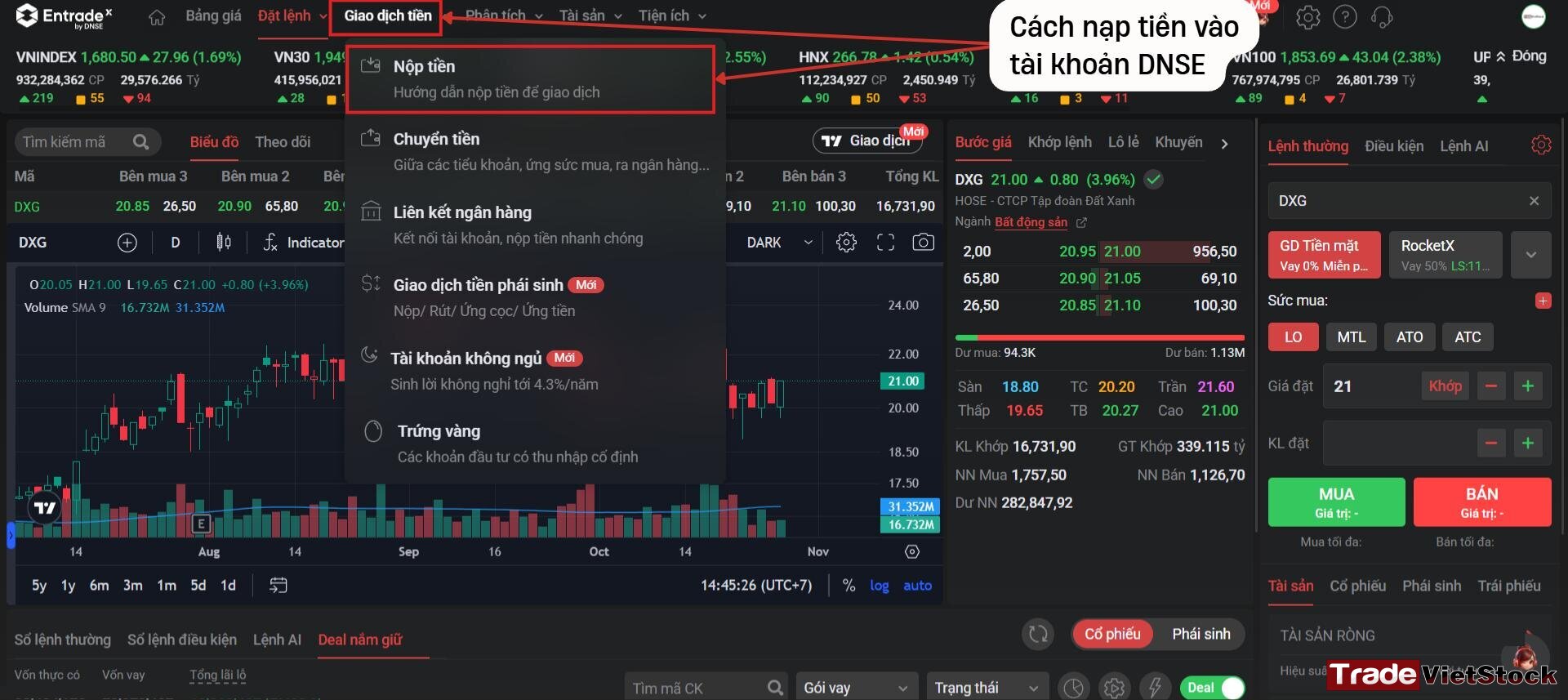Choose GD Tiền mặt package
Image resolution: width=1568 pixels, height=700 pixels.
coord(1324,255)
